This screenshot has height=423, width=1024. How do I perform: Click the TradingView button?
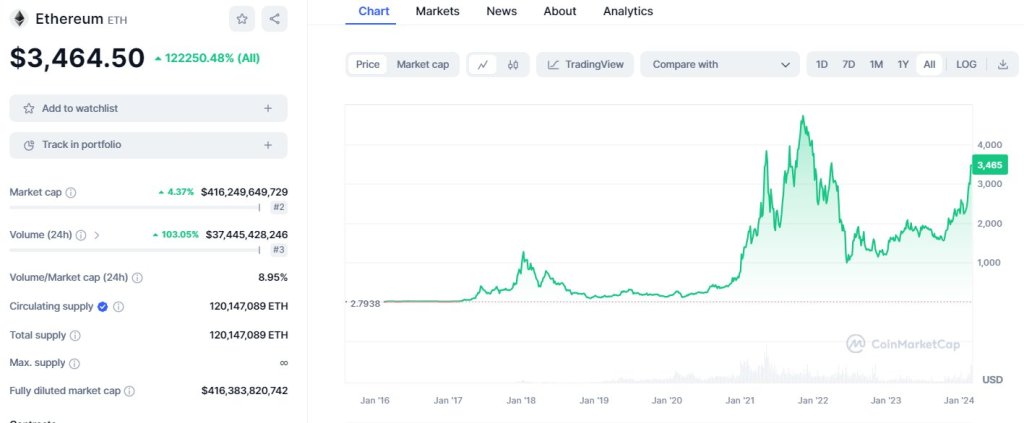(585, 64)
